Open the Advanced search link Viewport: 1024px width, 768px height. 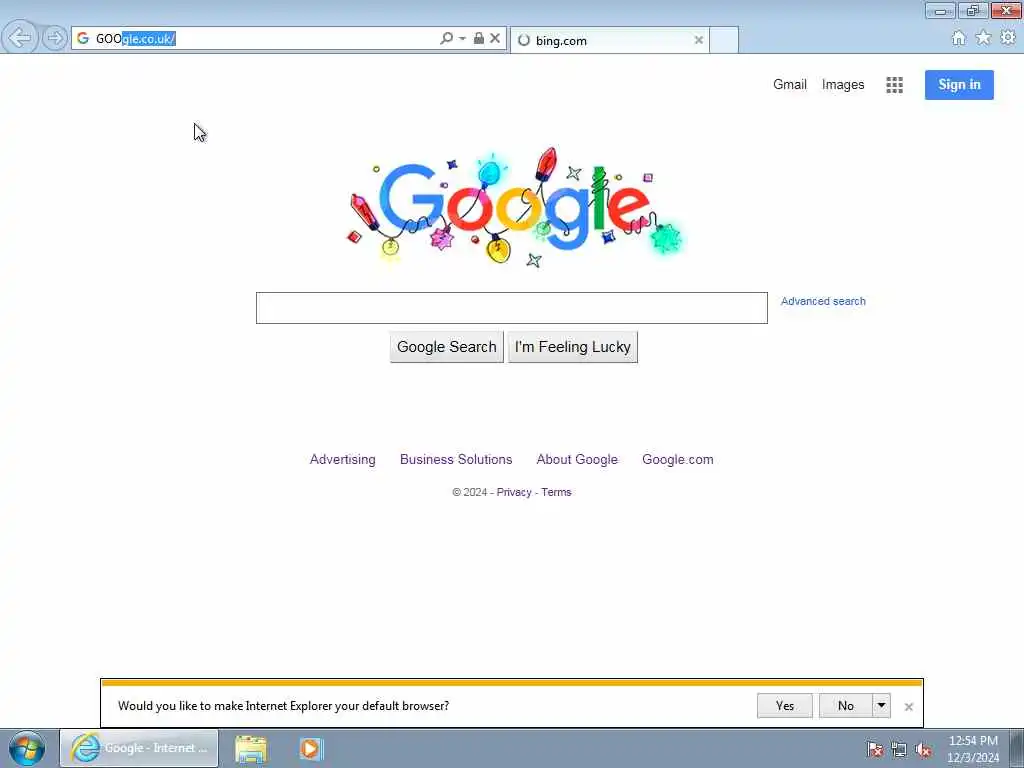coord(823,301)
